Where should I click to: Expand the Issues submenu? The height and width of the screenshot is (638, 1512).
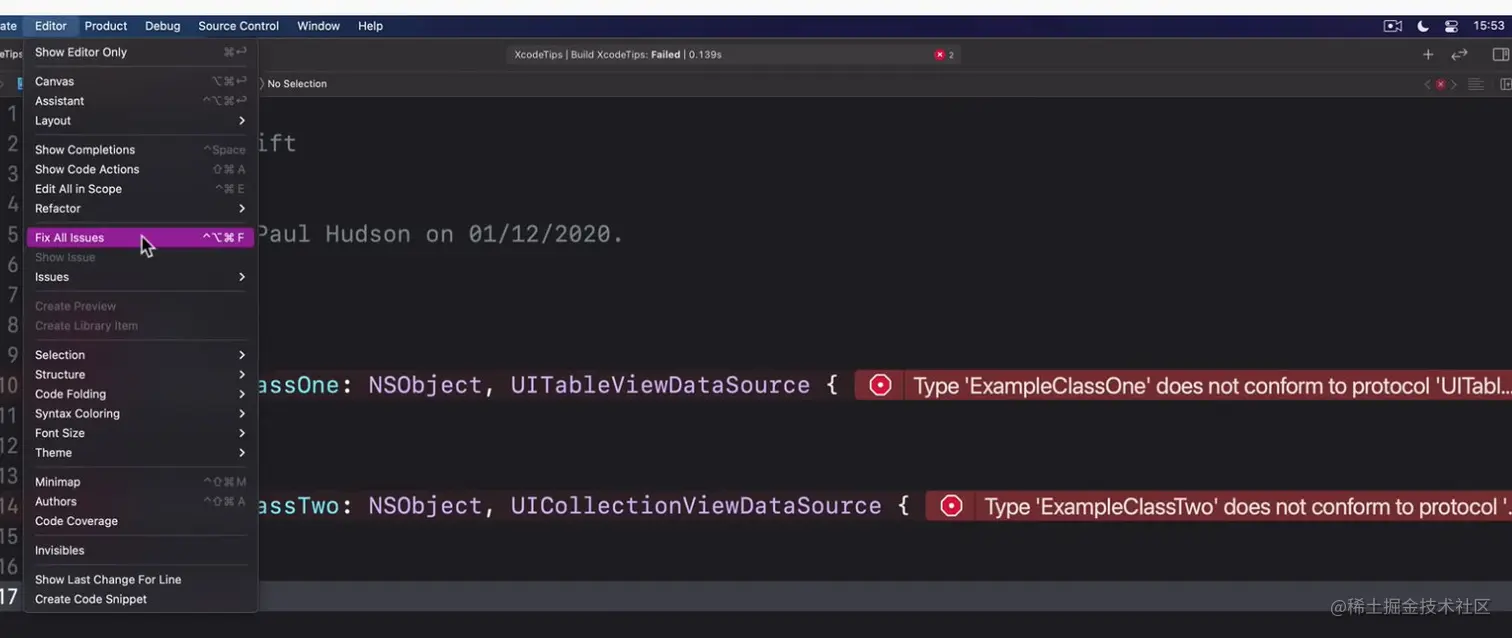click(x=140, y=277)
